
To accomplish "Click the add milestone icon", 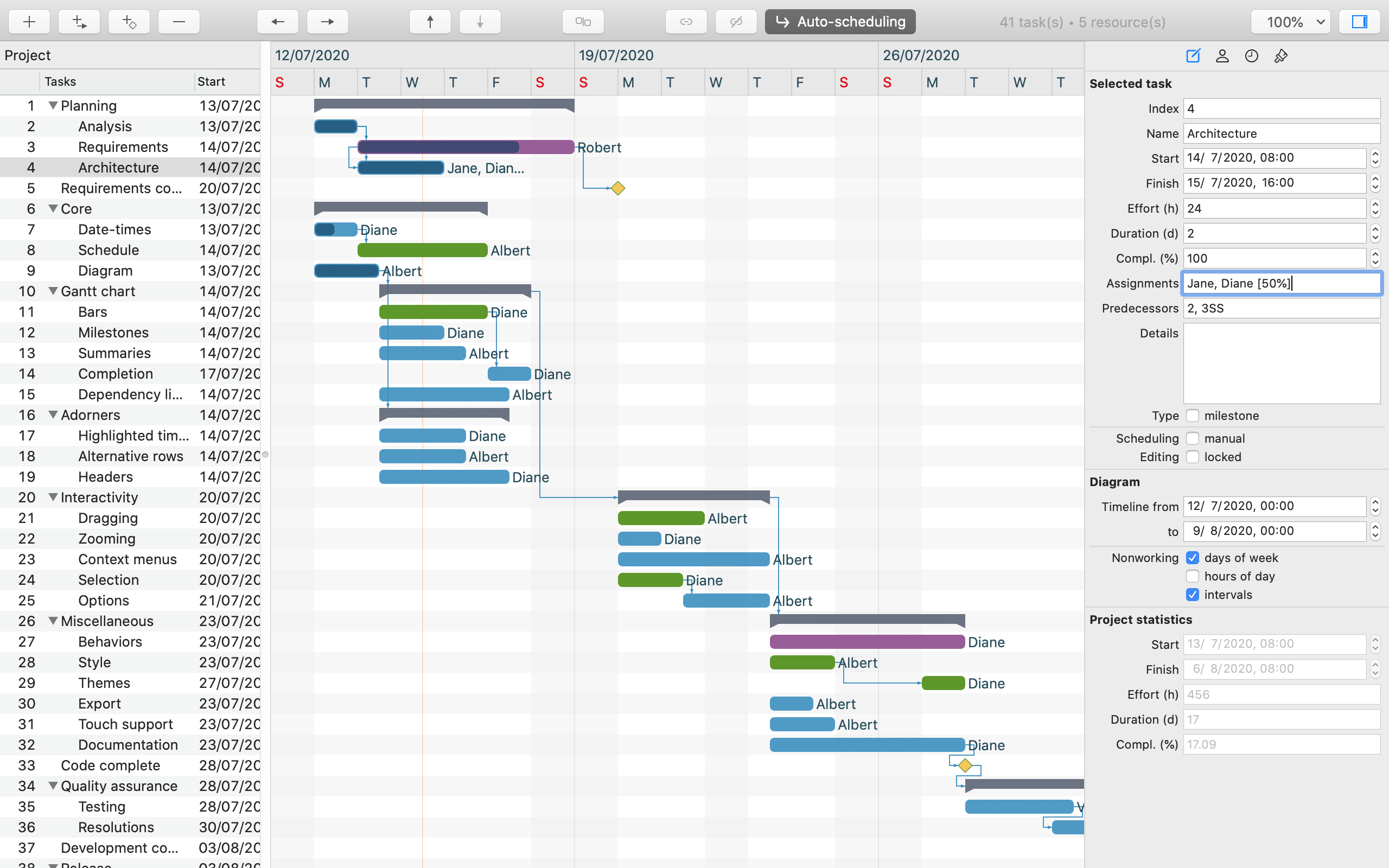I will coord(129,22).
